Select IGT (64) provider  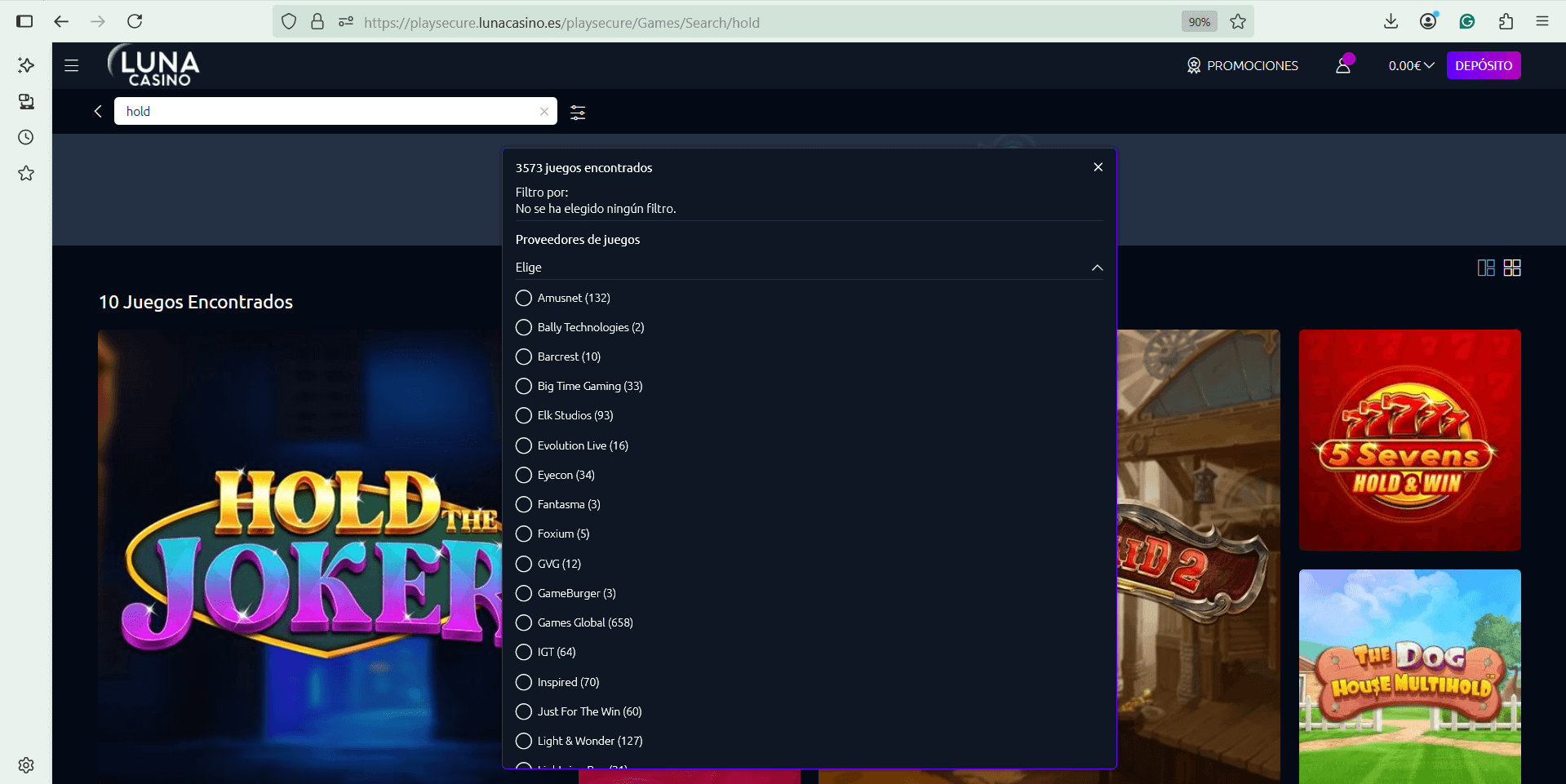tap(546, 652)
